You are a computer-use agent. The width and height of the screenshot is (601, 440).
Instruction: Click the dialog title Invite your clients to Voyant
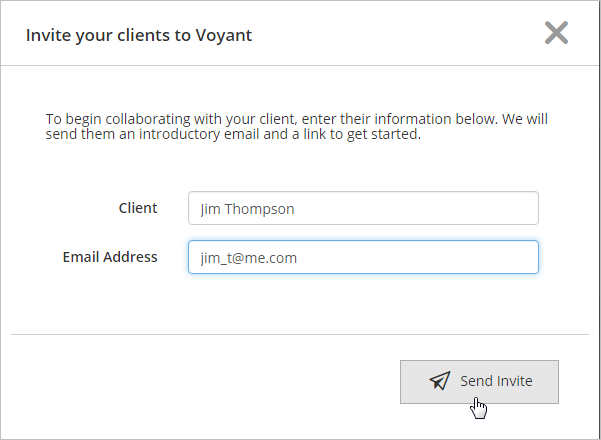pyautogui.click(x=139, y=35)
